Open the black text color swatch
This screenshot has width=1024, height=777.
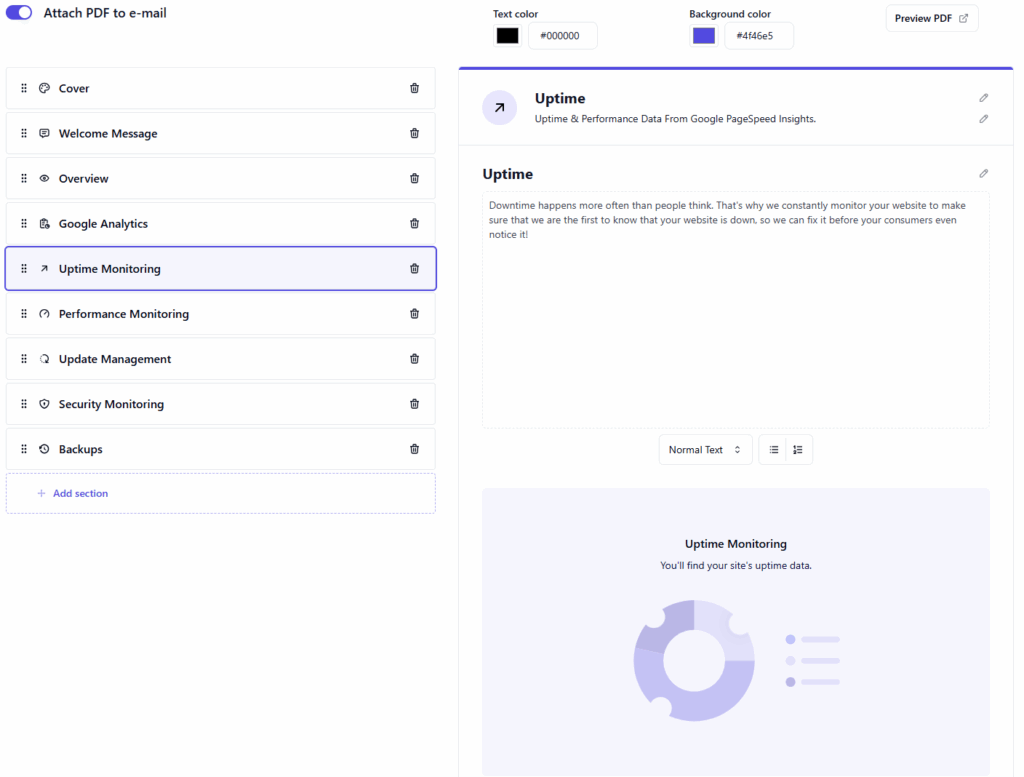(x=508, y=36)
